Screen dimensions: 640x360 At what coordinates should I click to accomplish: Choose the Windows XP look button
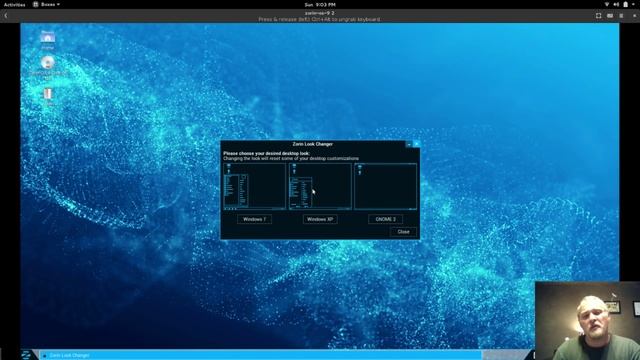click(320, 219)
